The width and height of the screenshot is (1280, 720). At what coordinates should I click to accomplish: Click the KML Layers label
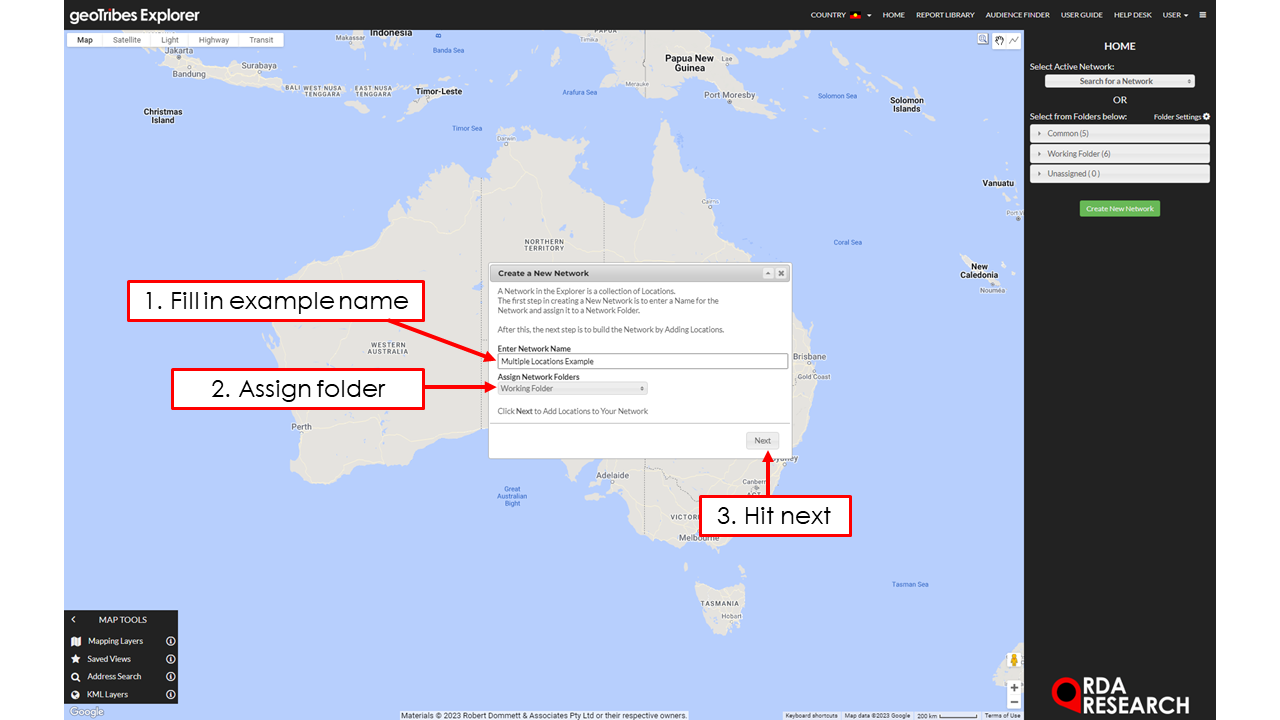point(107,694)
